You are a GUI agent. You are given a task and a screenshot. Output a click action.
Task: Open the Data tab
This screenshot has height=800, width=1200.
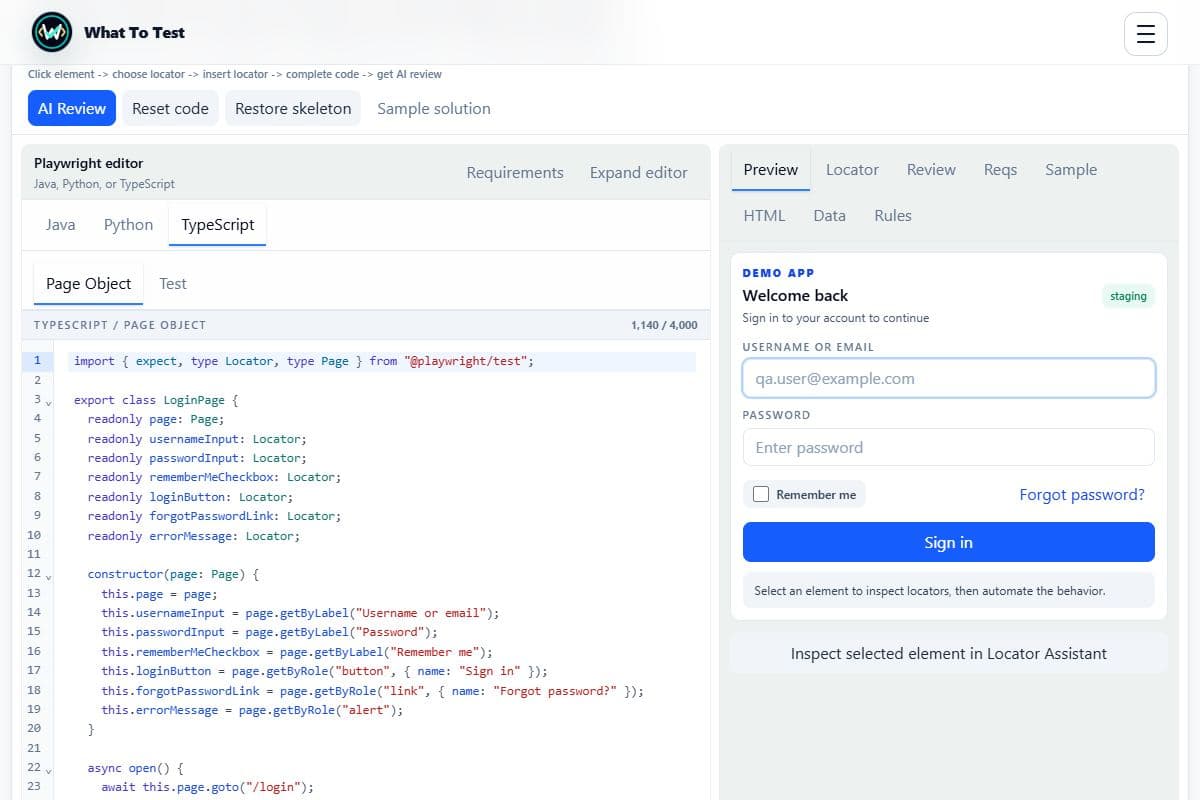click(x=830, y=215)
